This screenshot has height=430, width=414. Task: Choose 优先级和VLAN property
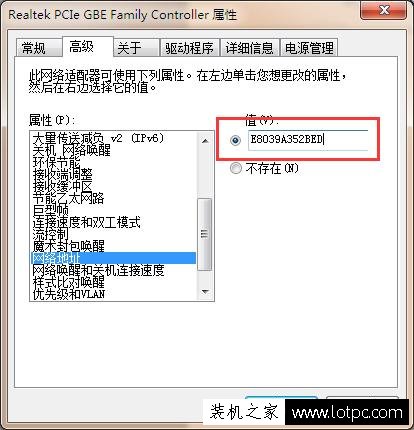(69, 294)
